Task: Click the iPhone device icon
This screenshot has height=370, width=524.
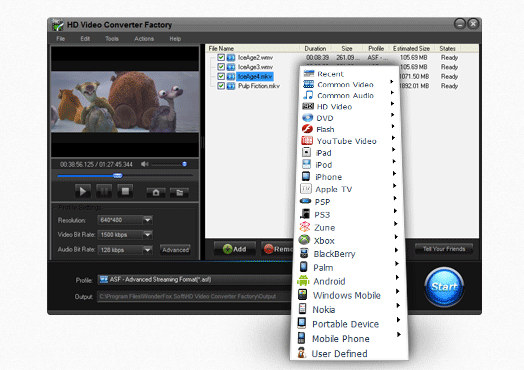Action: click(x=306, y=176)
